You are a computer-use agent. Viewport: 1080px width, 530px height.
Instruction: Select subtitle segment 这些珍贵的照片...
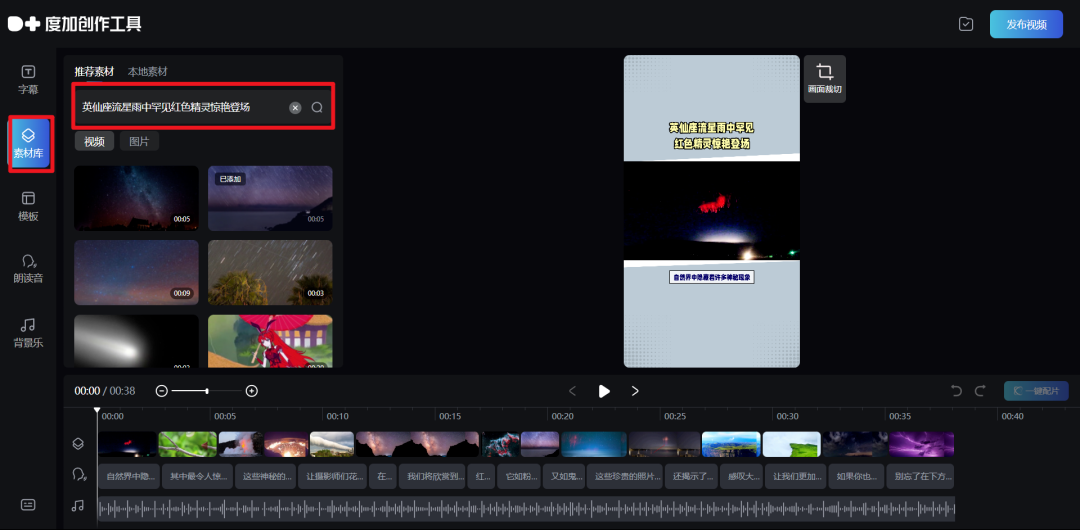coord(625,476)
